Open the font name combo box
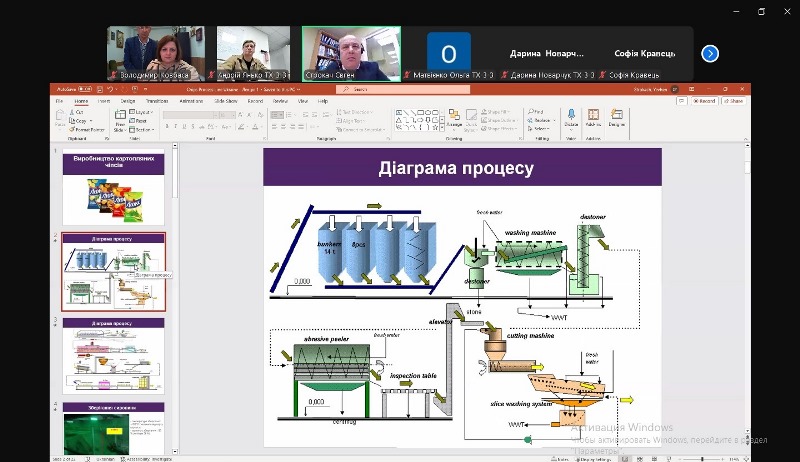 (x=191, y=115)
